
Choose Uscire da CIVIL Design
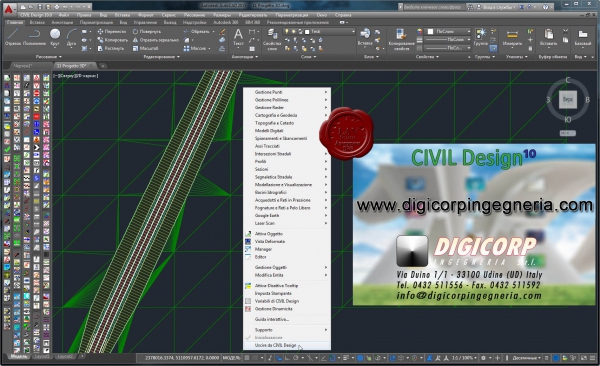point(287,345)
